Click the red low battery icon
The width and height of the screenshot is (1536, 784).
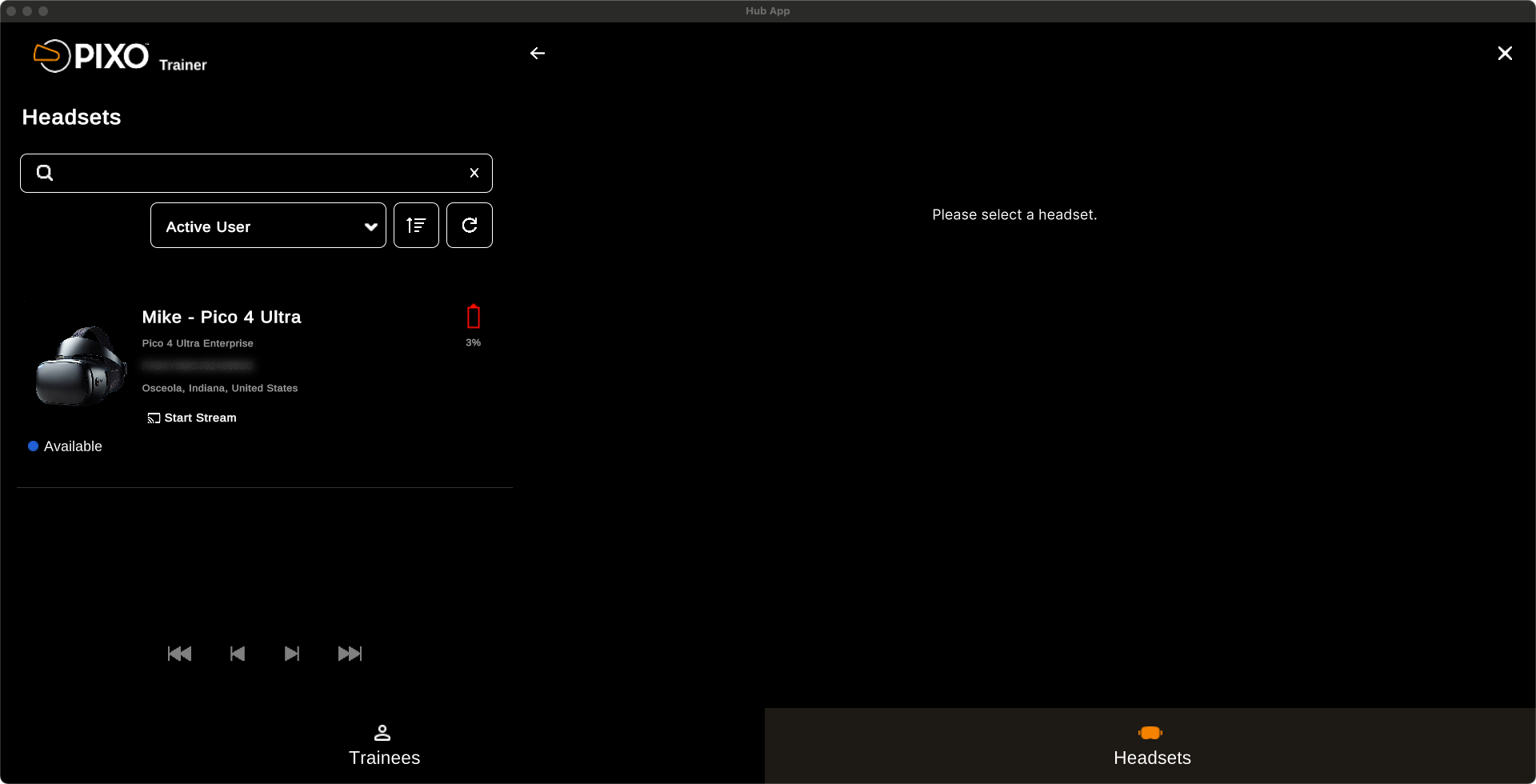(x=474, y=317)
